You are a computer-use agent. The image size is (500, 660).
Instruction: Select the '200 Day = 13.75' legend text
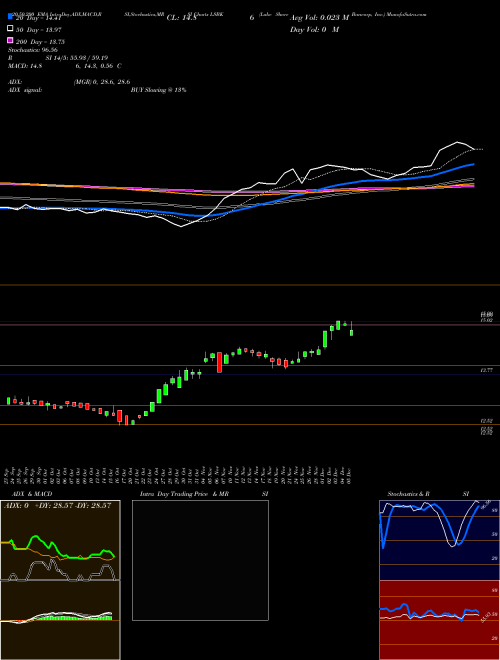[x=40, y=42]
